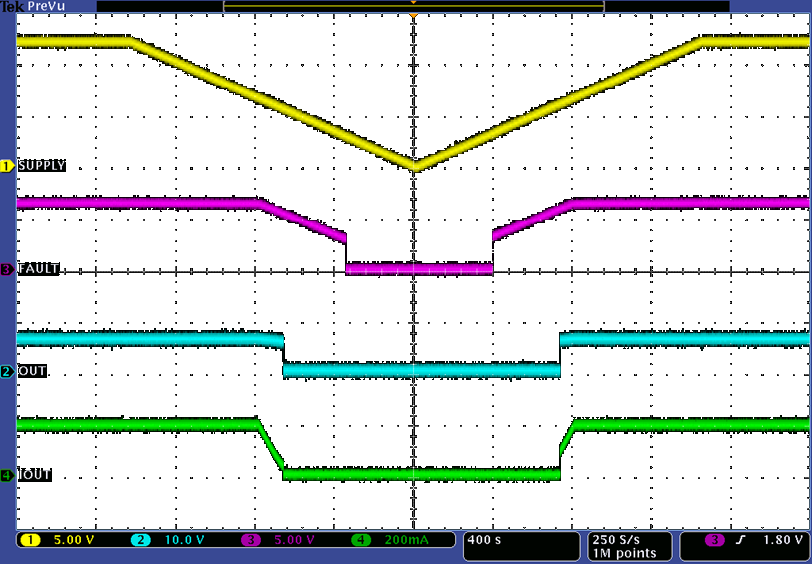The height and width of the screenshot is (564, 812).
Task: Select the IOUT waveform label
Action: [x=35, y=475]
